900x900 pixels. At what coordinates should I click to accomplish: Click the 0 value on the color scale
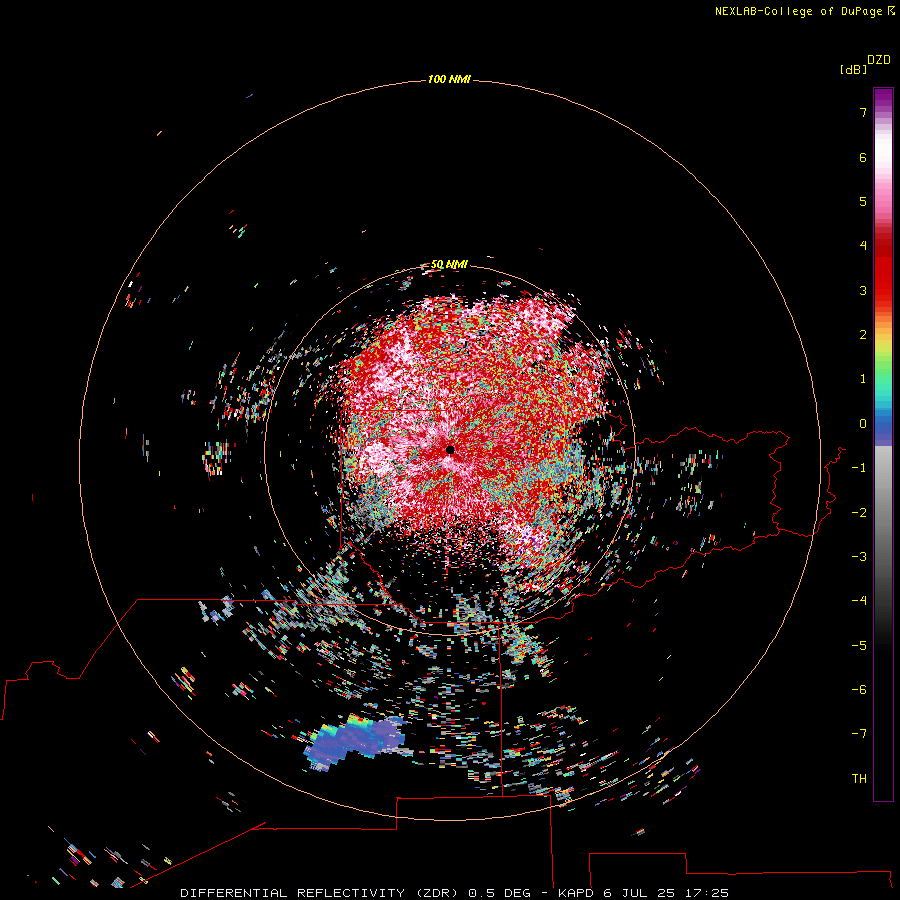click(863, 424)
